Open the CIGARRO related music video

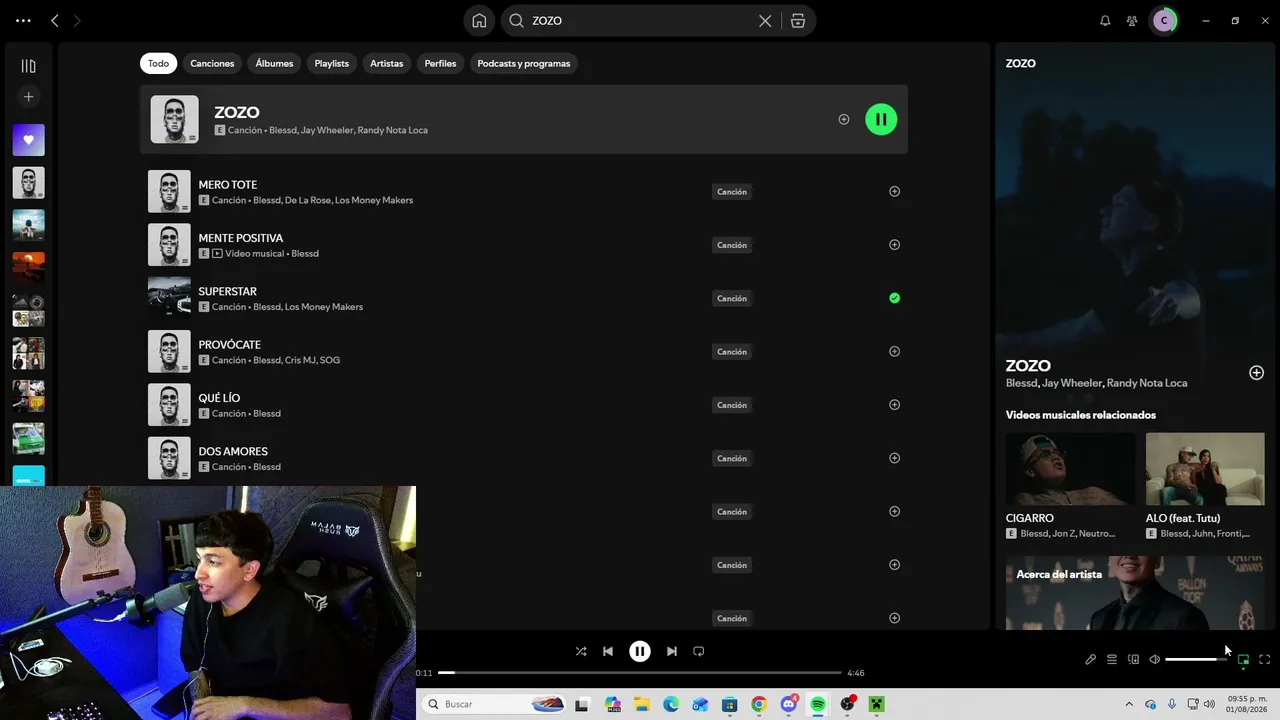click(x=1070, y=486)
